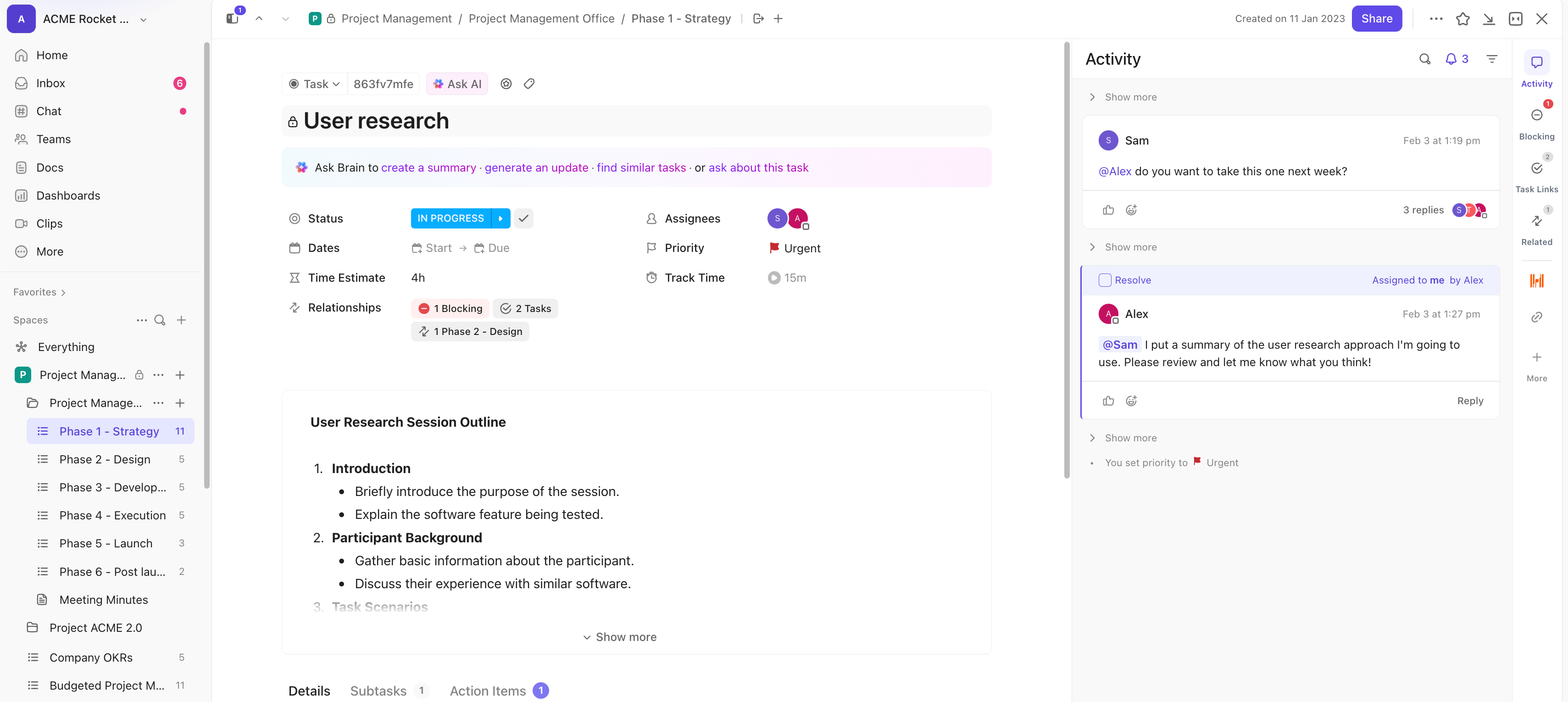
Task: Open the ACME Rocket workspace switcher
Action: click(85, 19)
